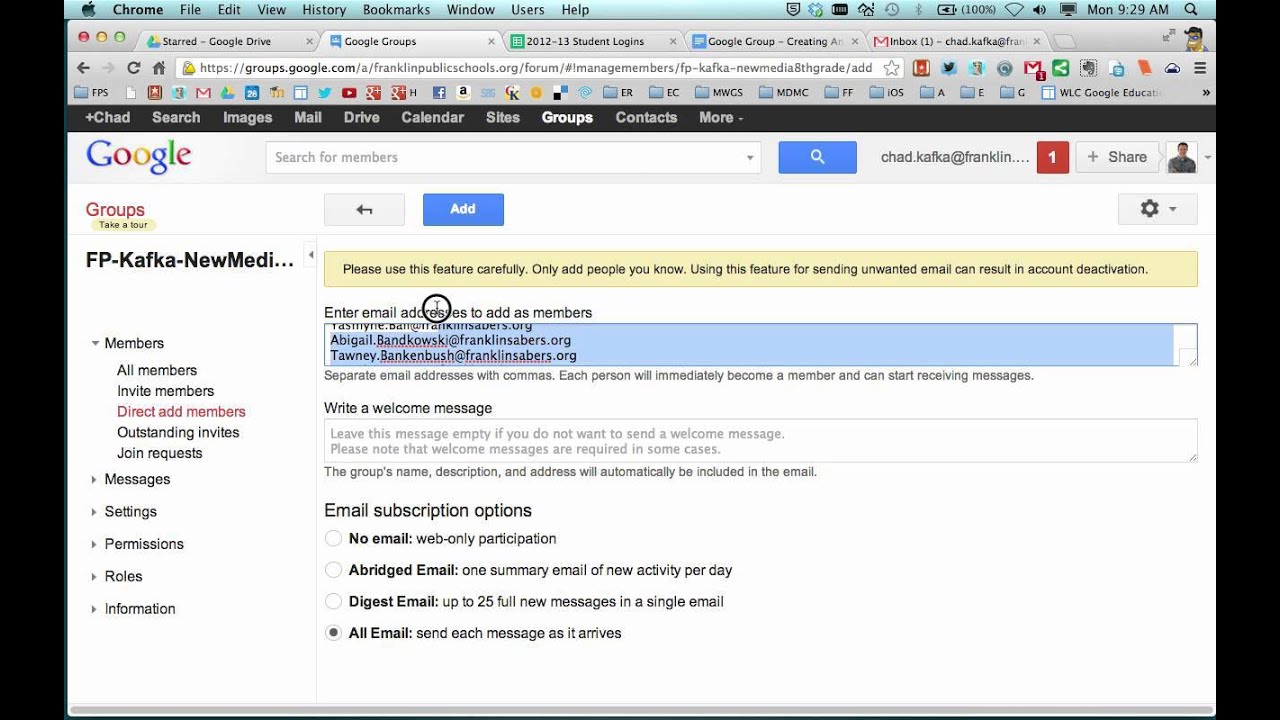Expand the Information section
Screen dimensions: 1280x720
[x=94, y=609]
